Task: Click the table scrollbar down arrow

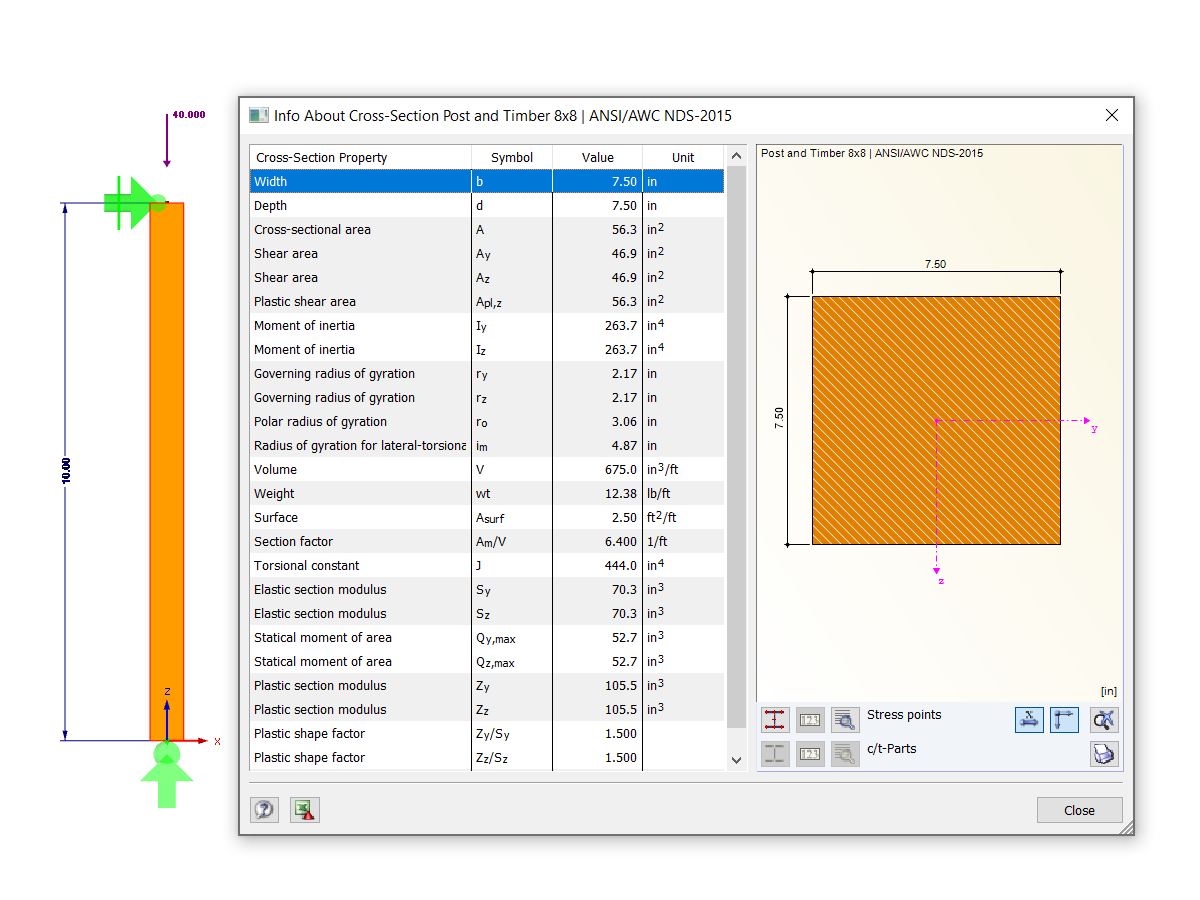Action: click(x=736, y=759)
